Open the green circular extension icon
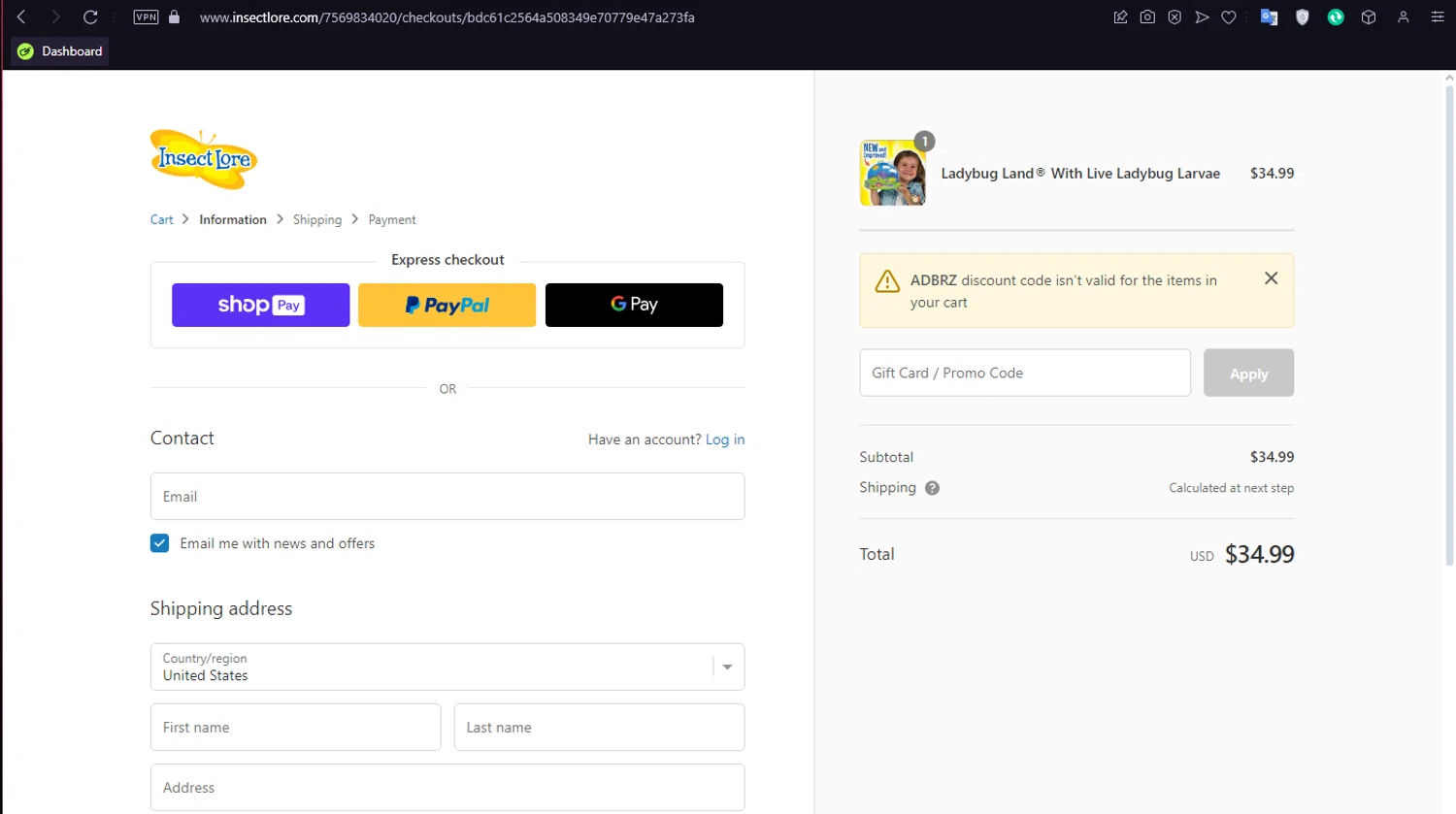This screenshot has width=1456, height=814. [x=1336, y=17]
